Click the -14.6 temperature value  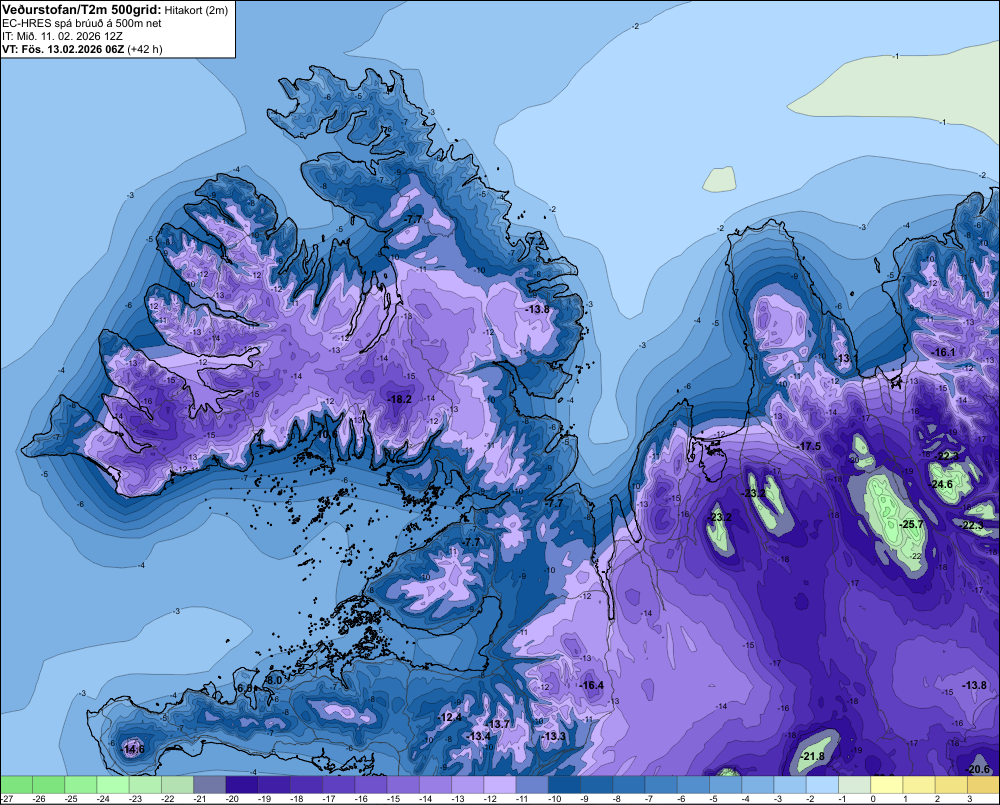(133, 750)
